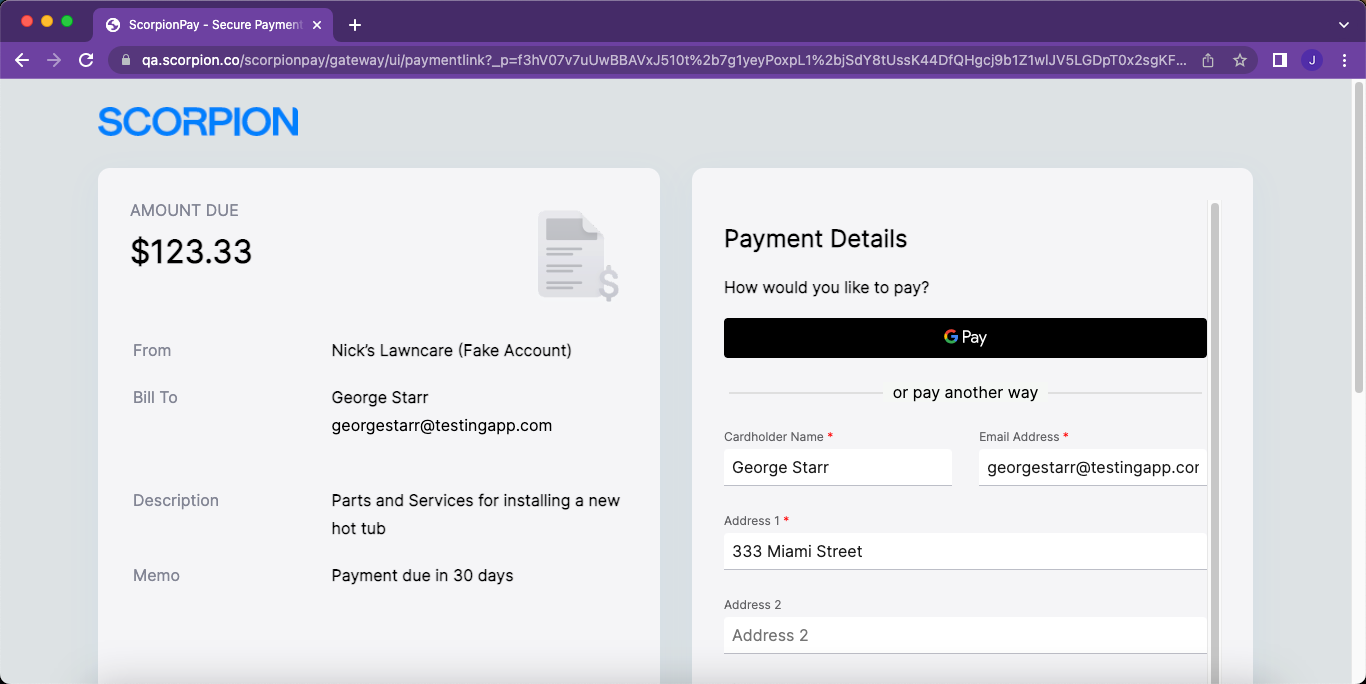This screenshot has height=684, width=1366.
Task: Select the $123.33 amount due text
Action: (x=191, y=251)
